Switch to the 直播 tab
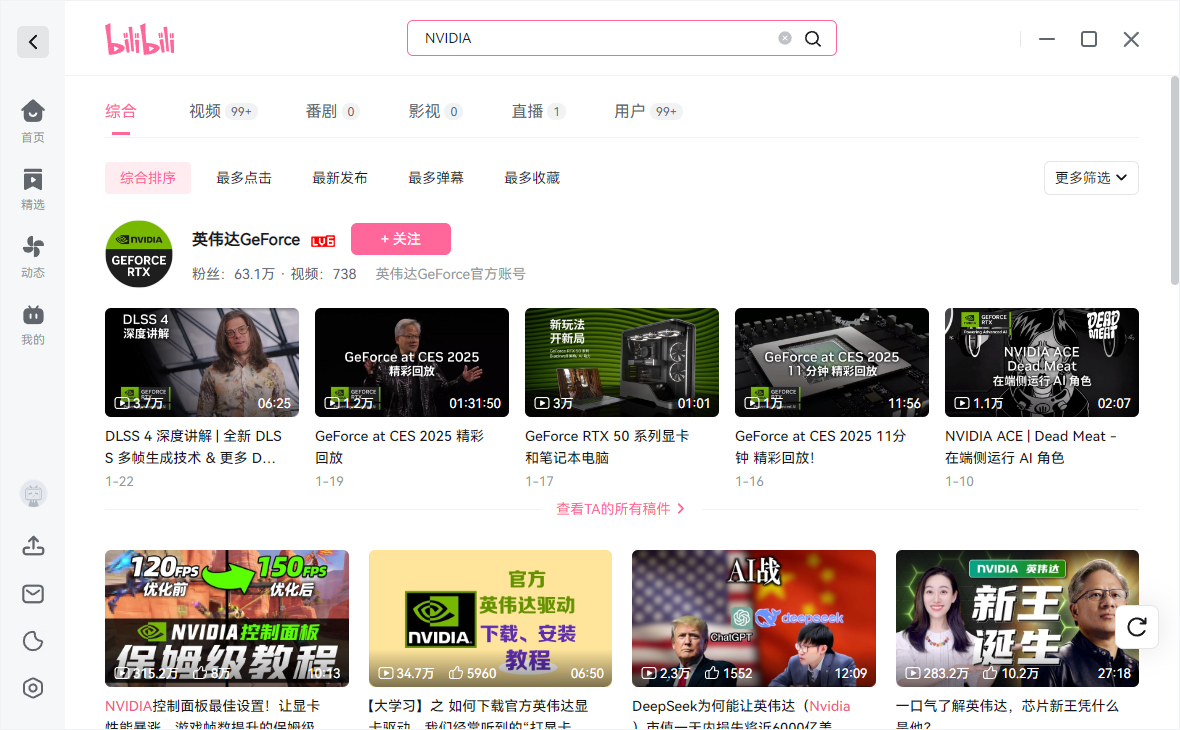 [x=537, y=111]
